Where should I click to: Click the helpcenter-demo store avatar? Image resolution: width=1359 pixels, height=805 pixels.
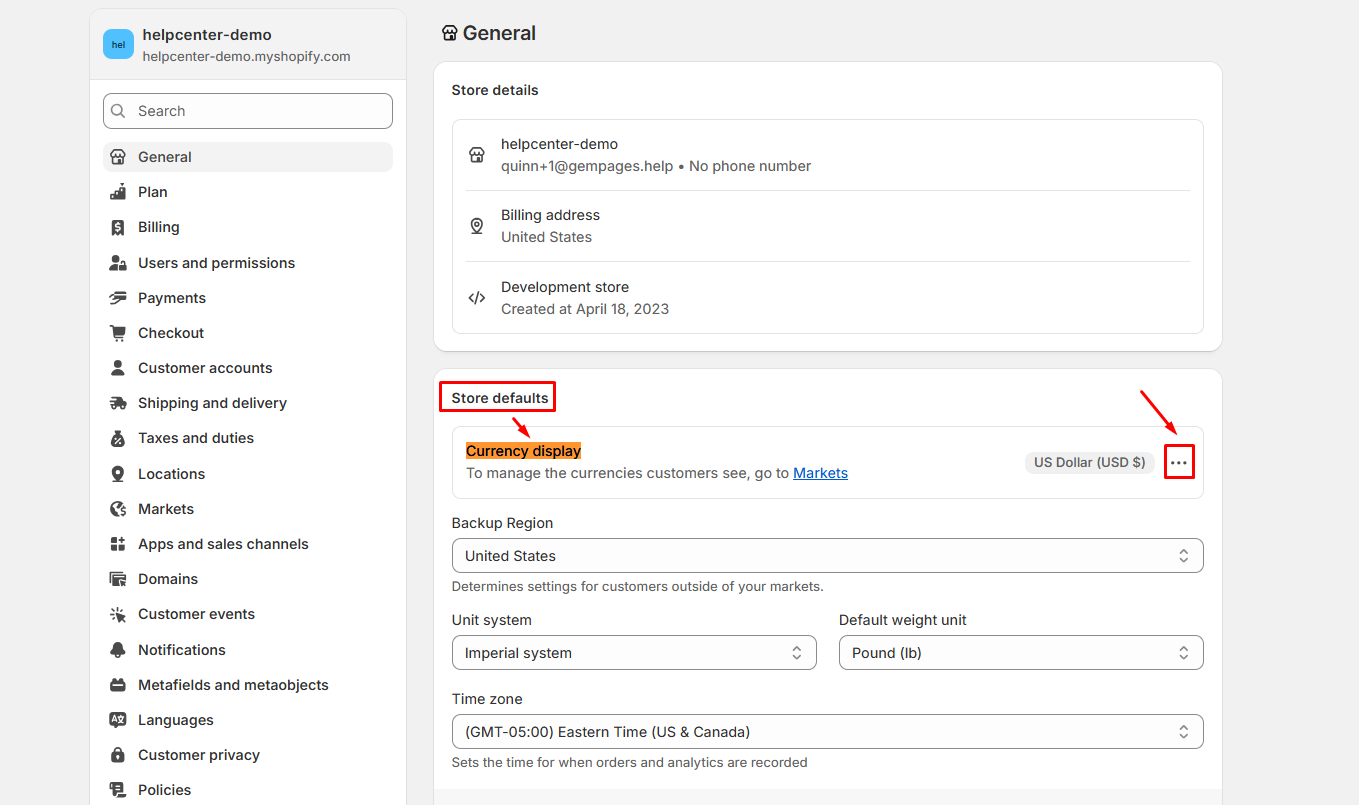click(118, 44)
